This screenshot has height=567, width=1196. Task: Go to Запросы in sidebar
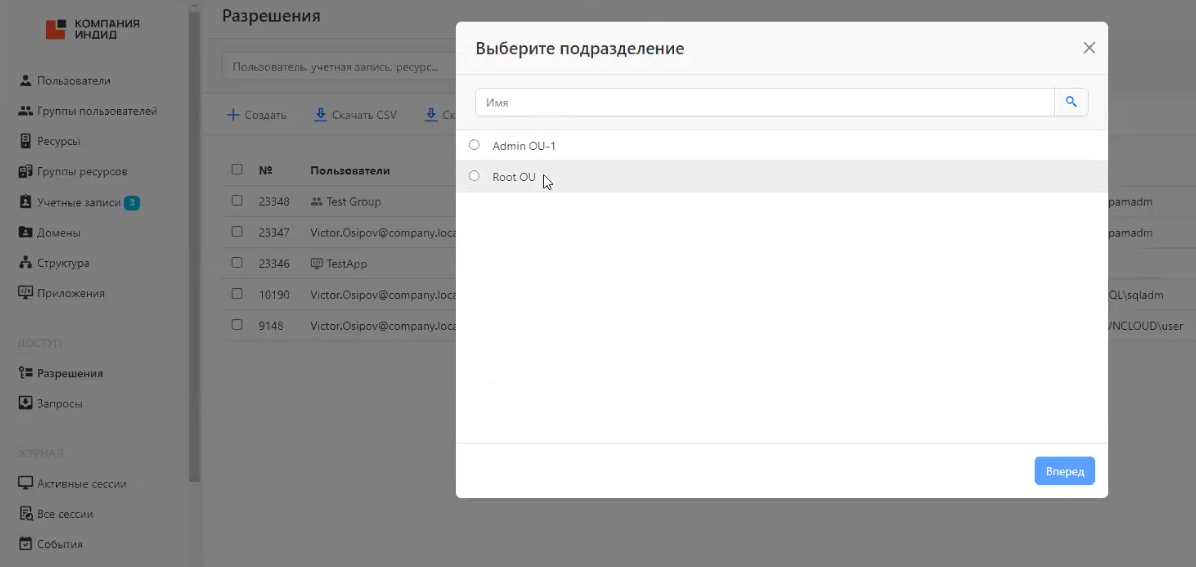(59, 404)
